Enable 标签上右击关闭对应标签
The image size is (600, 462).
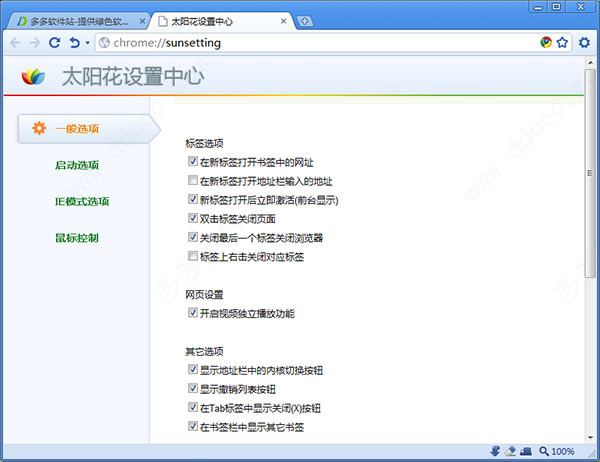click(193, 256)
